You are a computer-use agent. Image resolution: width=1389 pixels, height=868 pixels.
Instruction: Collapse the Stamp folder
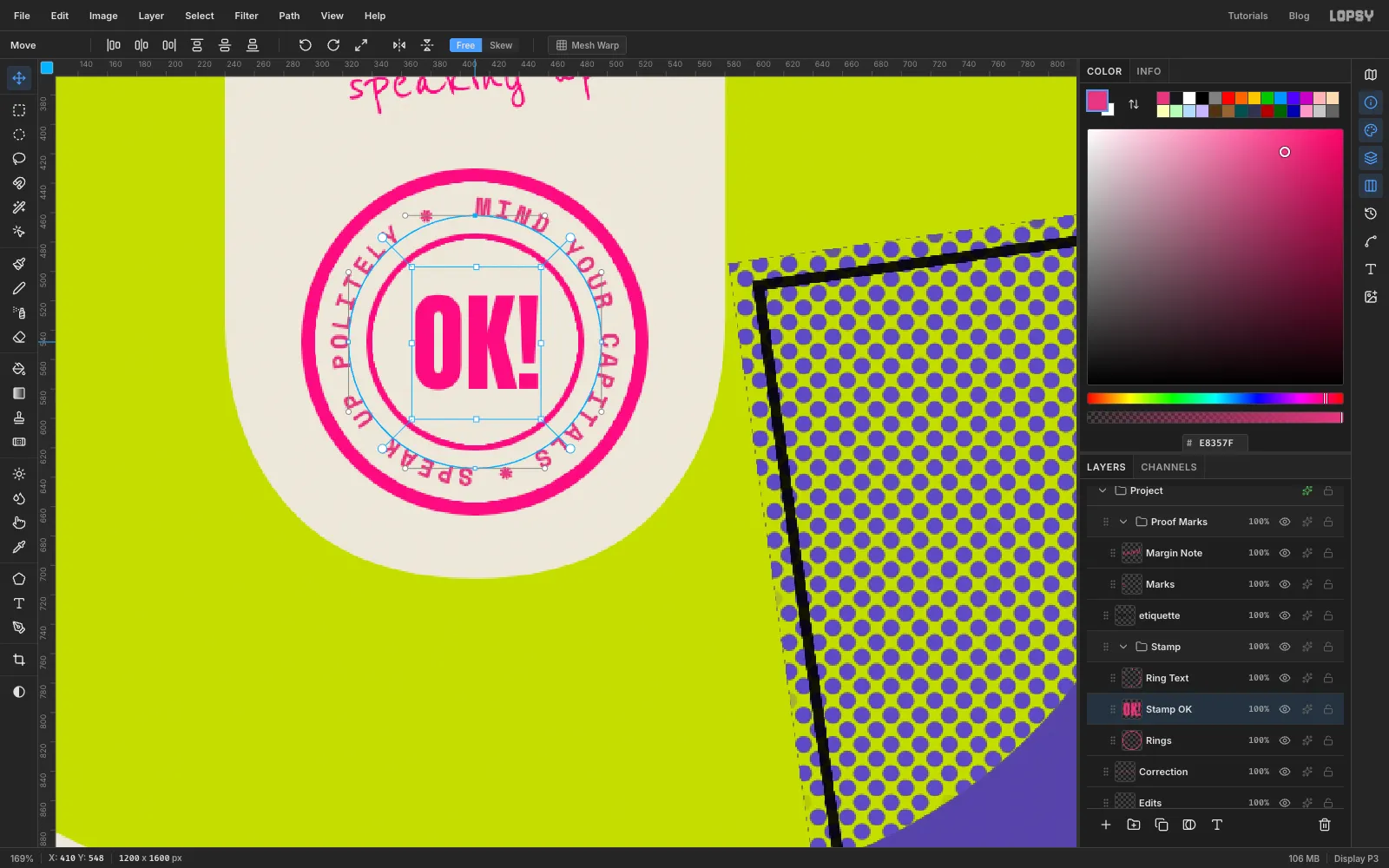(x=1123, y=647)
